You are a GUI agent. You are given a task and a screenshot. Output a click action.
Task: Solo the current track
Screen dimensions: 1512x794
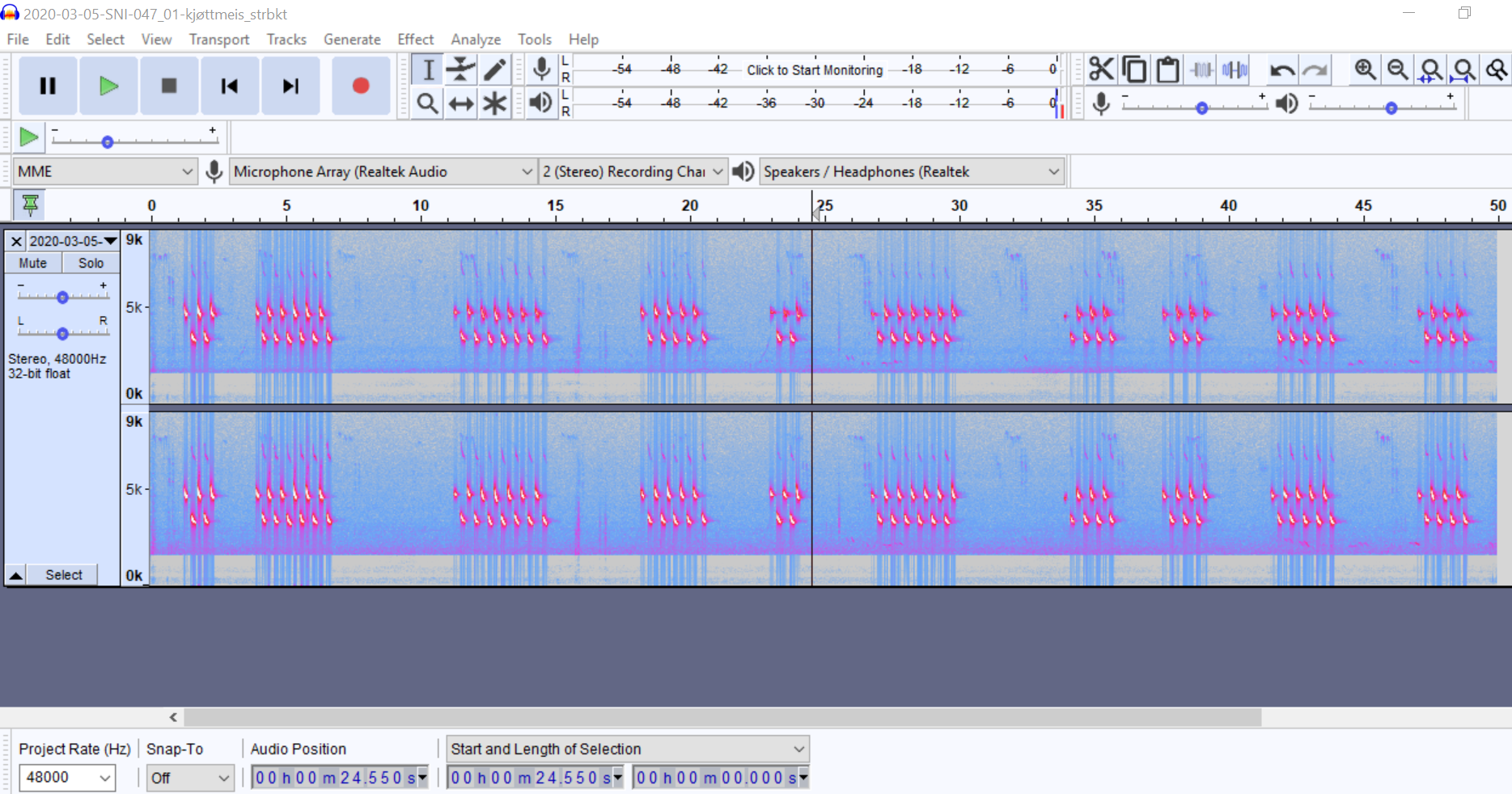(90, 262)
